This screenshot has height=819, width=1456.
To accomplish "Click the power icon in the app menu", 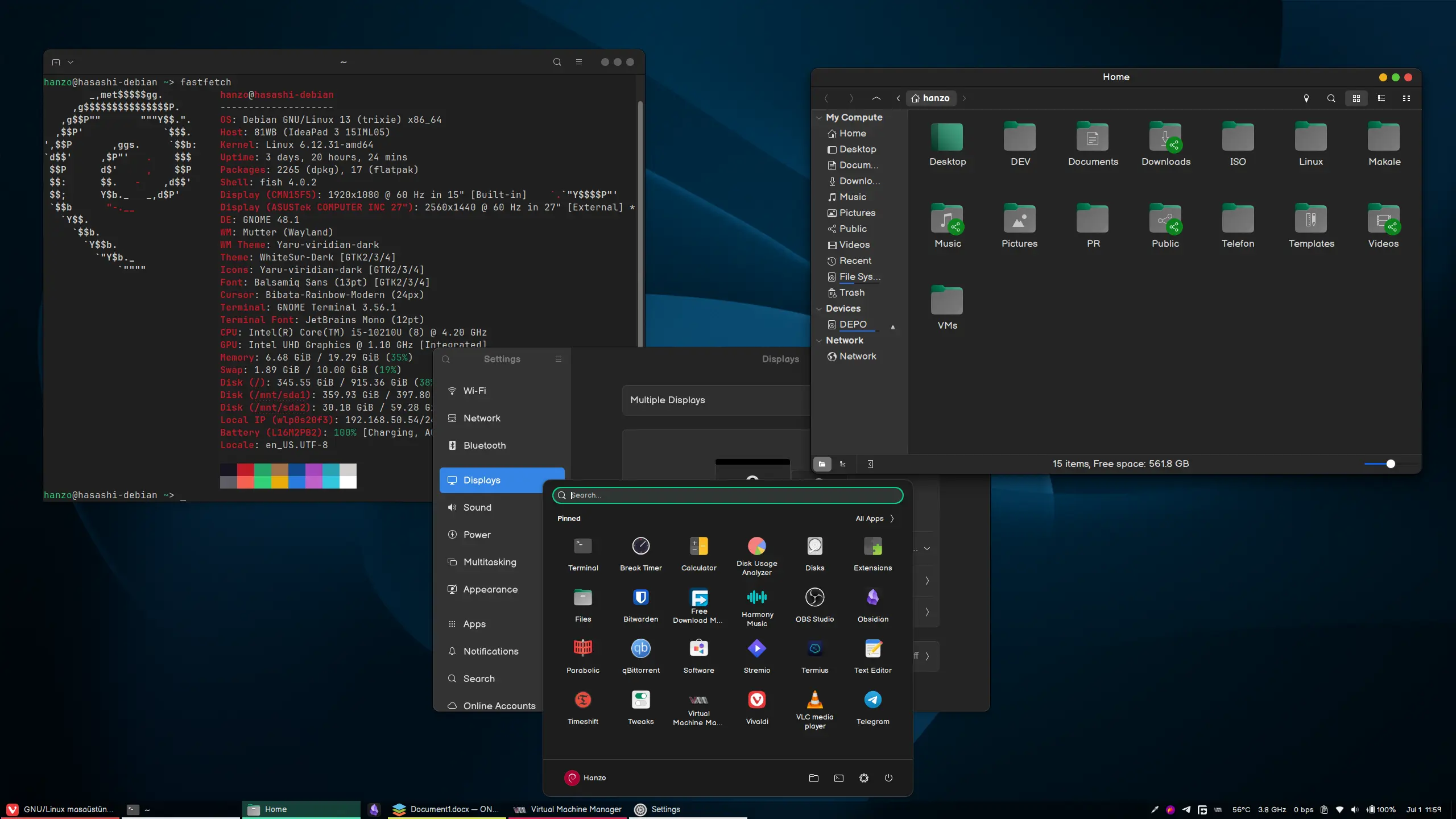I will (x=888, y=777).
